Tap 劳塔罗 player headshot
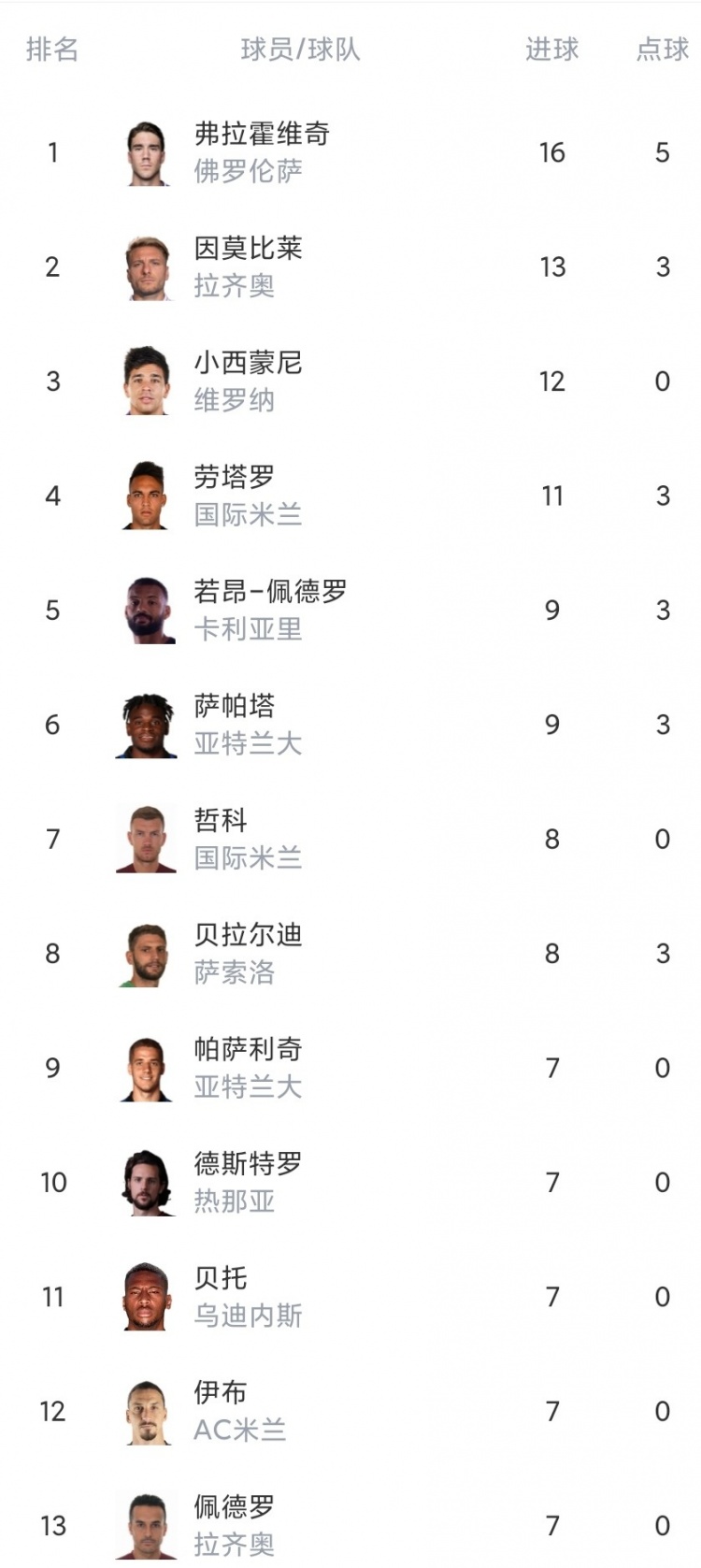 coord(147,496)
